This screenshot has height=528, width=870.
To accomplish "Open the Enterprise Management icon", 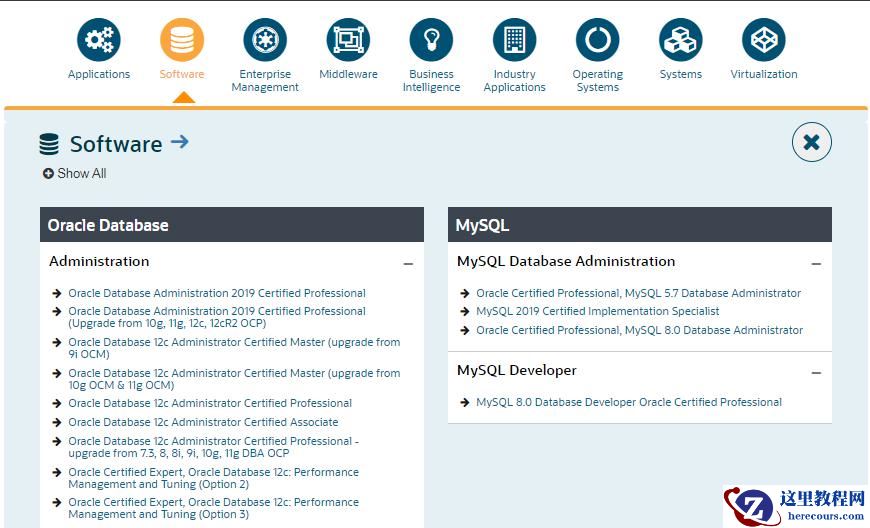I will (x=265, y=39).
